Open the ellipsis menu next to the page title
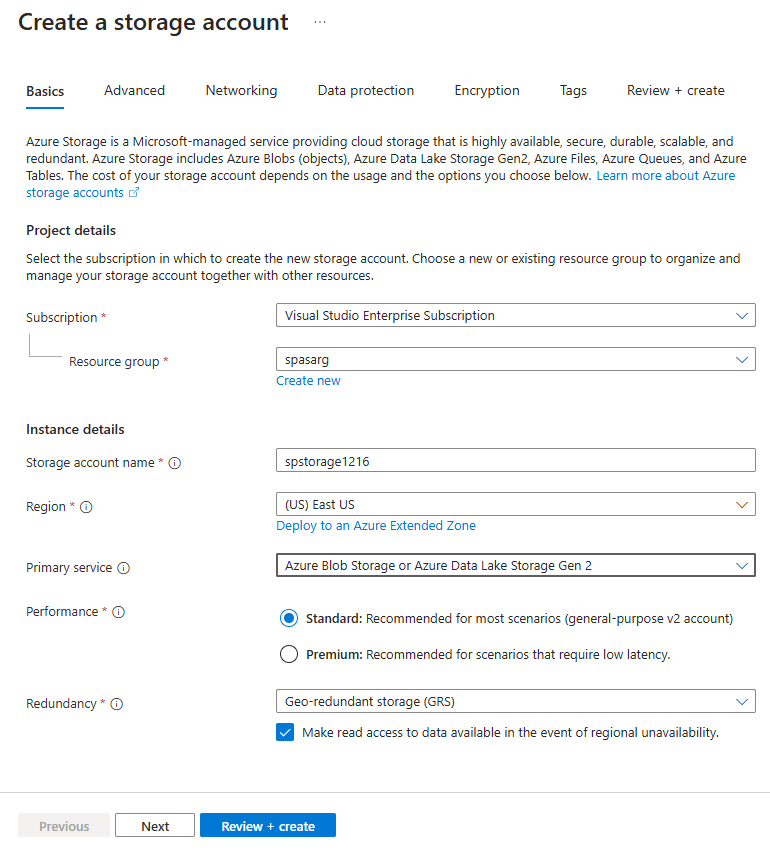This screenshot has width=770, height=850. tap(319, 20)
